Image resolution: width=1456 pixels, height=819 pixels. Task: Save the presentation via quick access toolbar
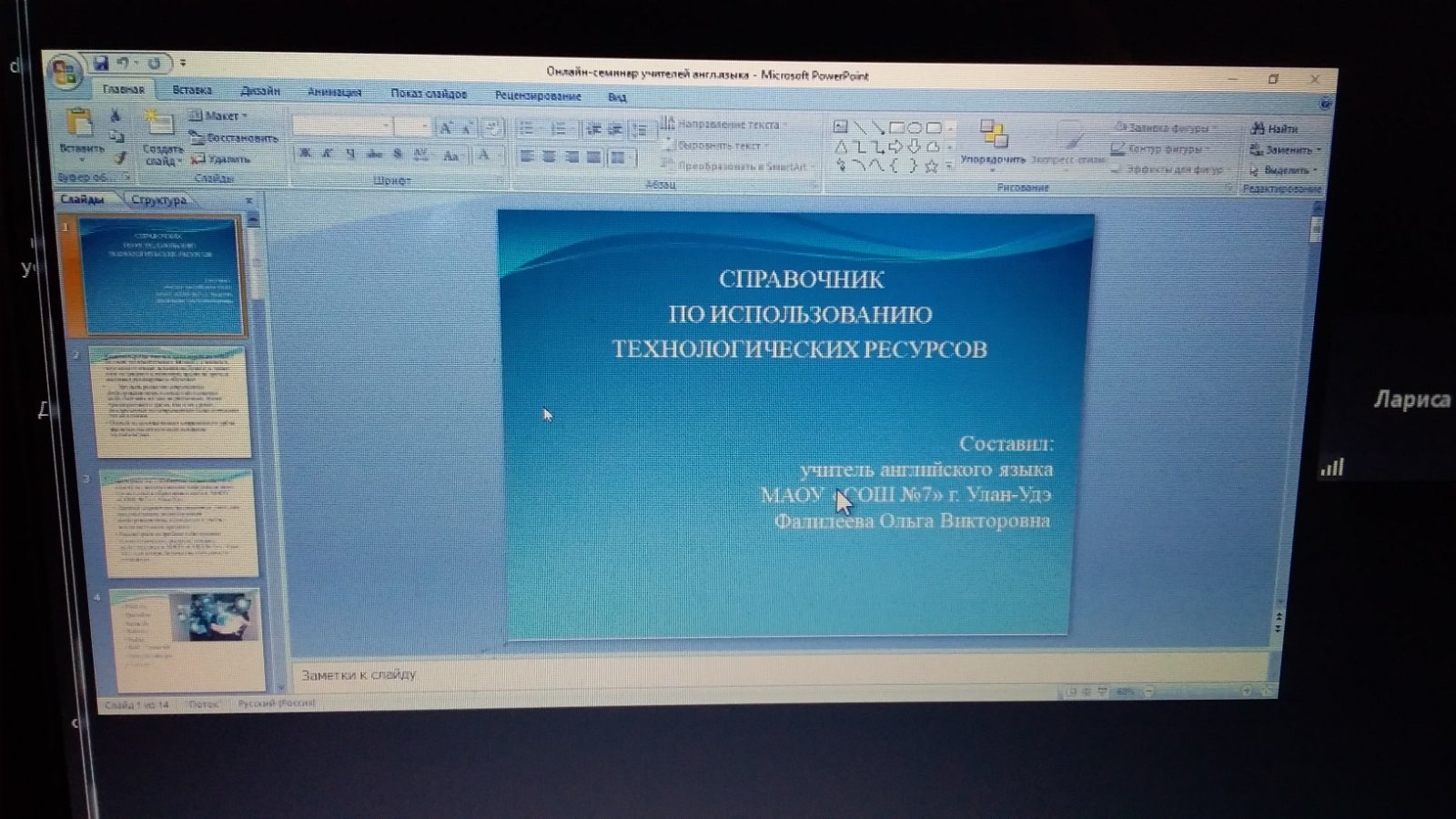100,63
